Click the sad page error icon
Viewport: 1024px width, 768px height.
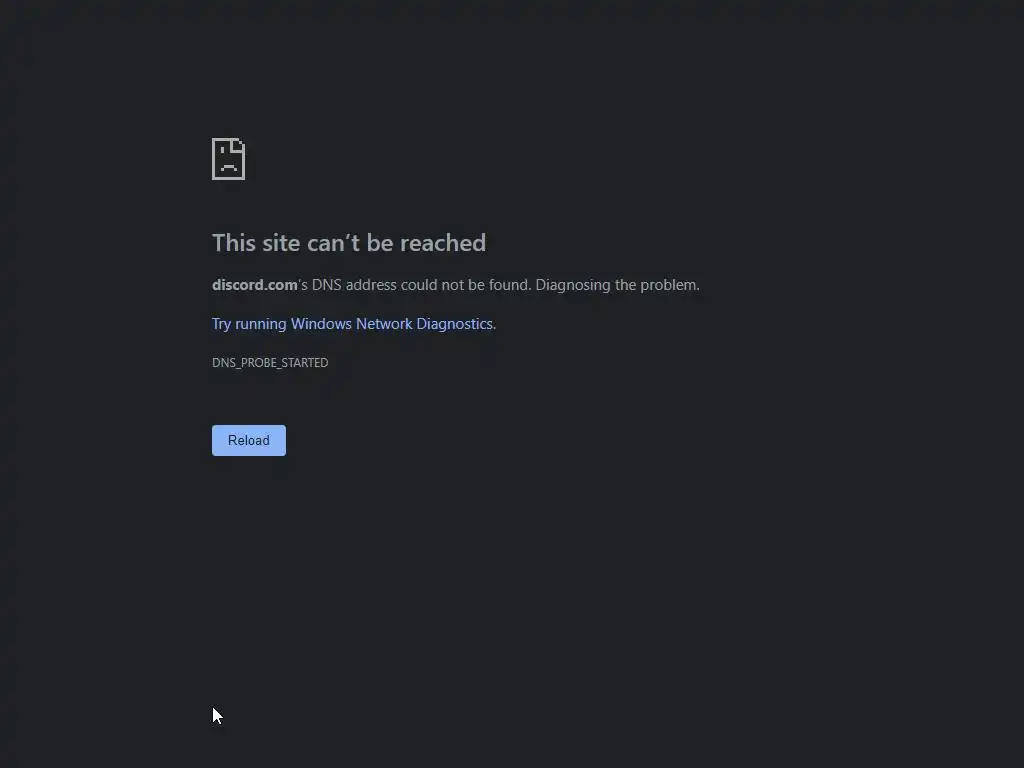229,159
